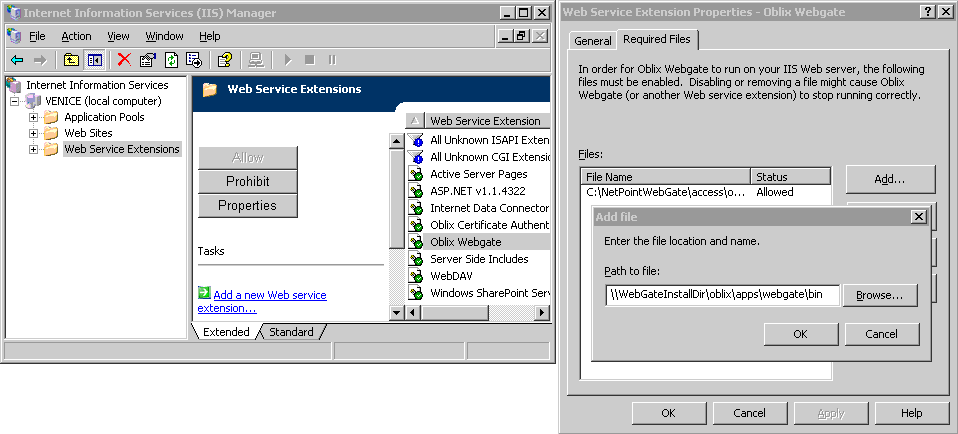Click the Start item play icon
This screenshot has height=434, width=958.
(x=288, y=60)
